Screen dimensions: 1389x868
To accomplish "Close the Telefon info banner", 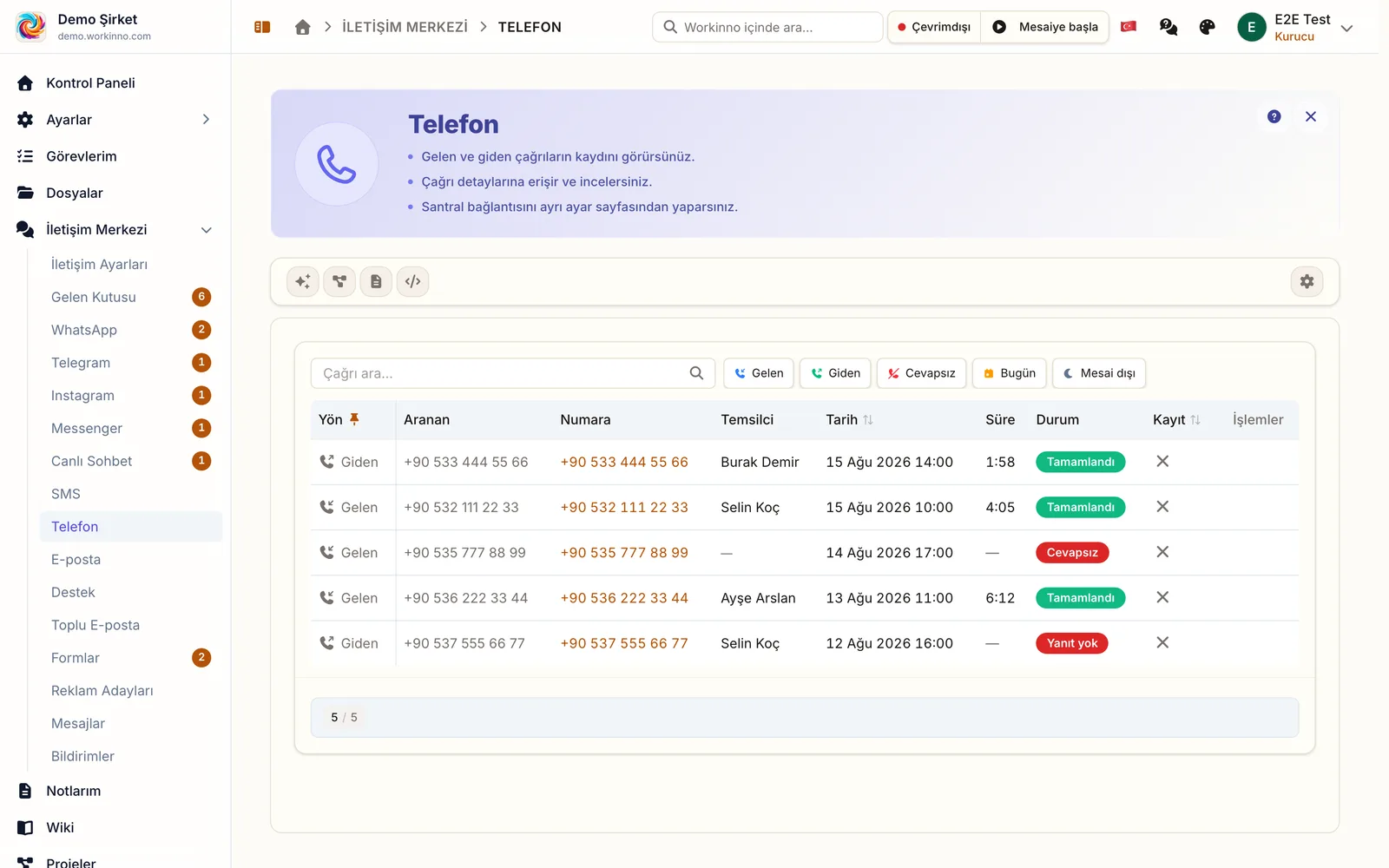I will click(x=1311, y=116).
